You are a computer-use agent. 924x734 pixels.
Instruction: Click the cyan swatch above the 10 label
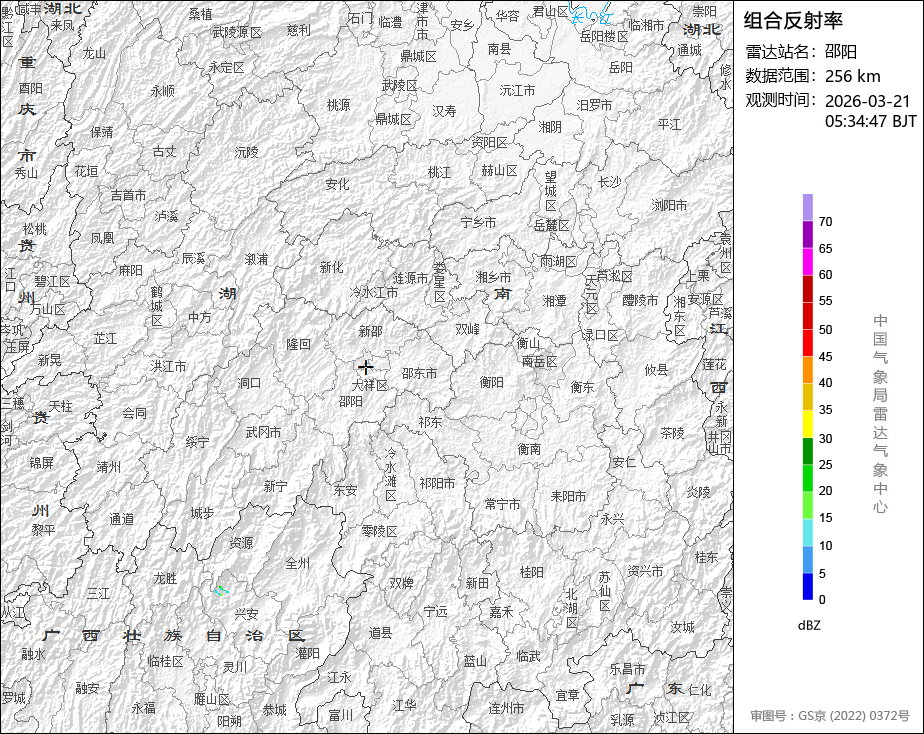(808, 533)
